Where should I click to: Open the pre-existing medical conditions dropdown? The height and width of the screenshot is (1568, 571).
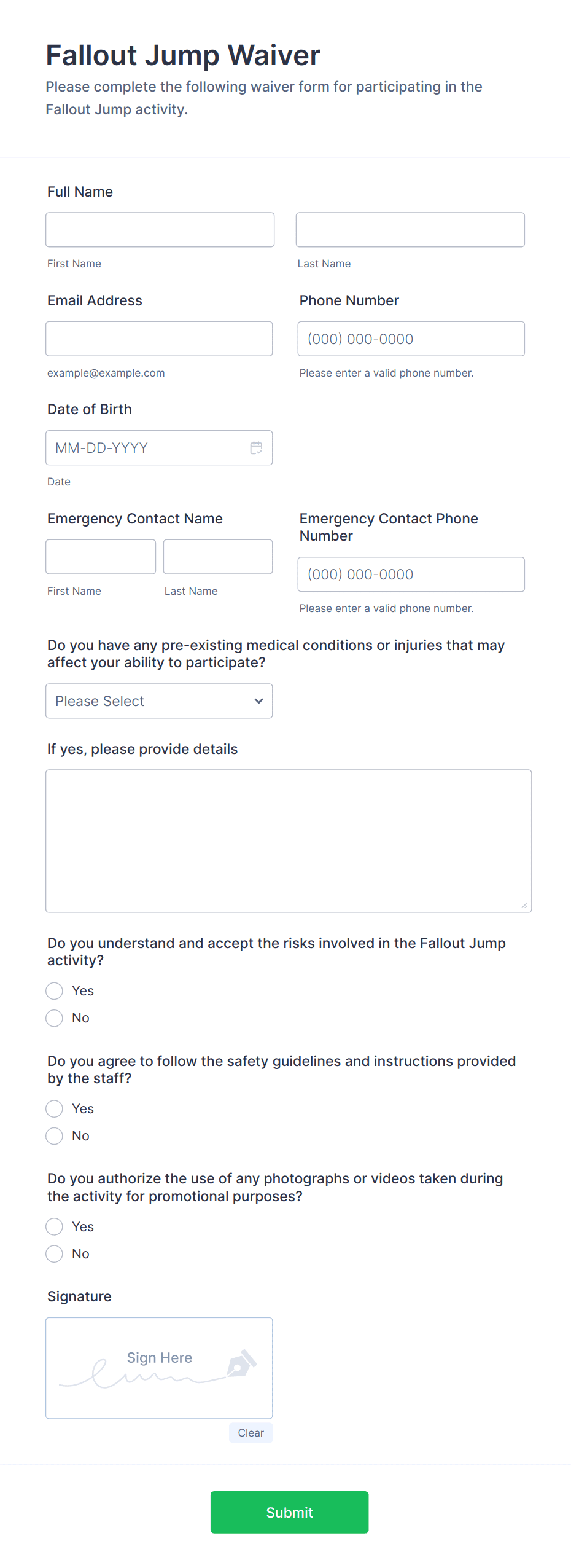pos(158,700)
